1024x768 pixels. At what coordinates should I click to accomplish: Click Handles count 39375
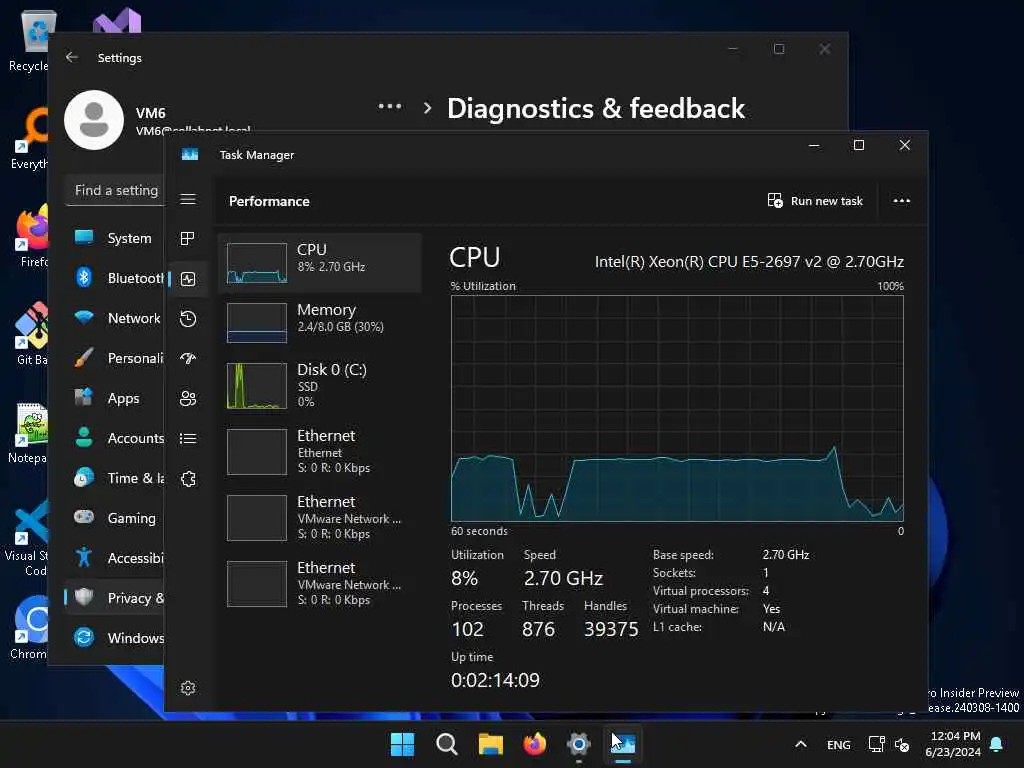click(611, 629)
